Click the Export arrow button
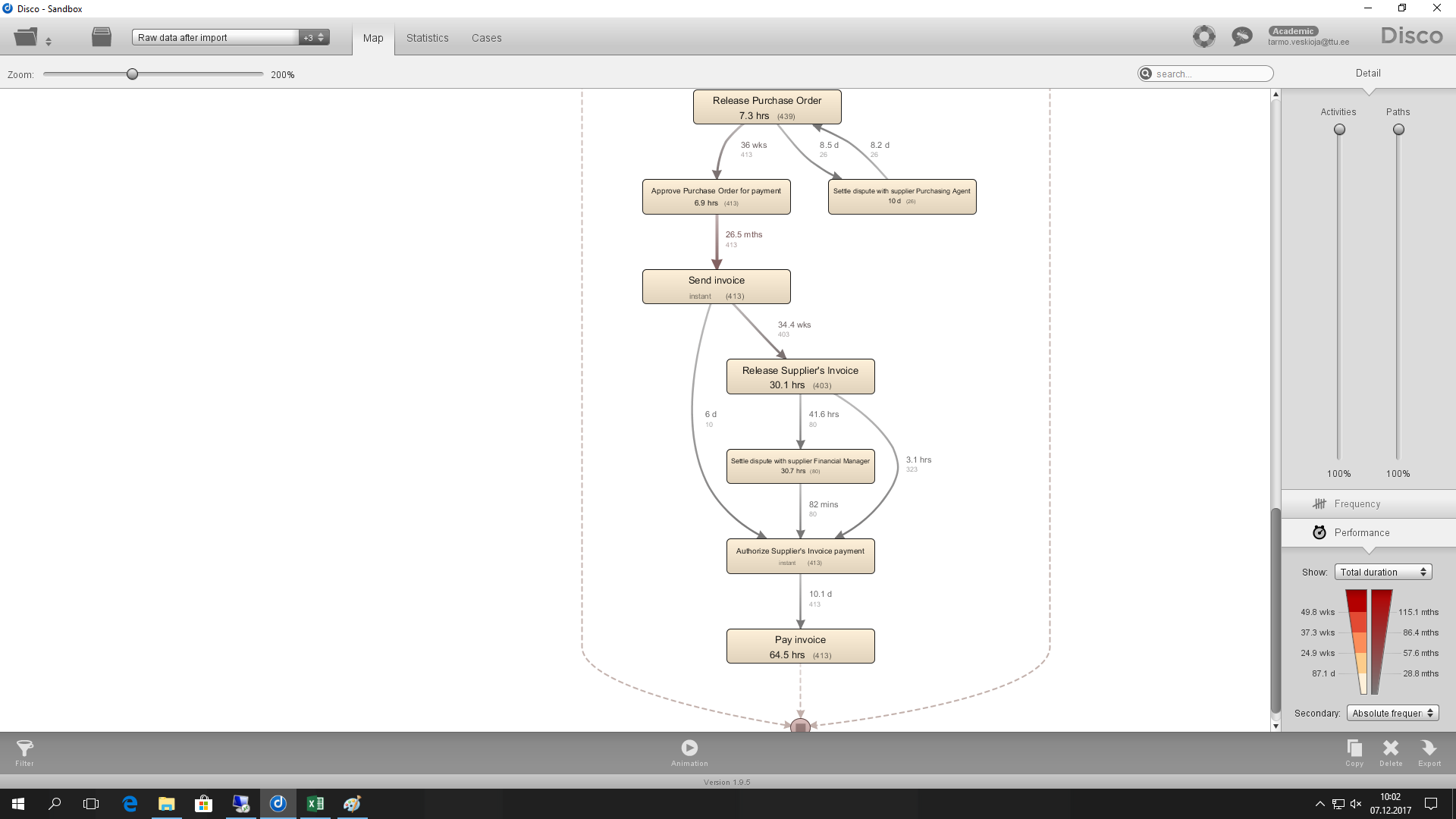Image resolution: width=1456 pixels, height=819 pixels. click(x=1429, y=753)
